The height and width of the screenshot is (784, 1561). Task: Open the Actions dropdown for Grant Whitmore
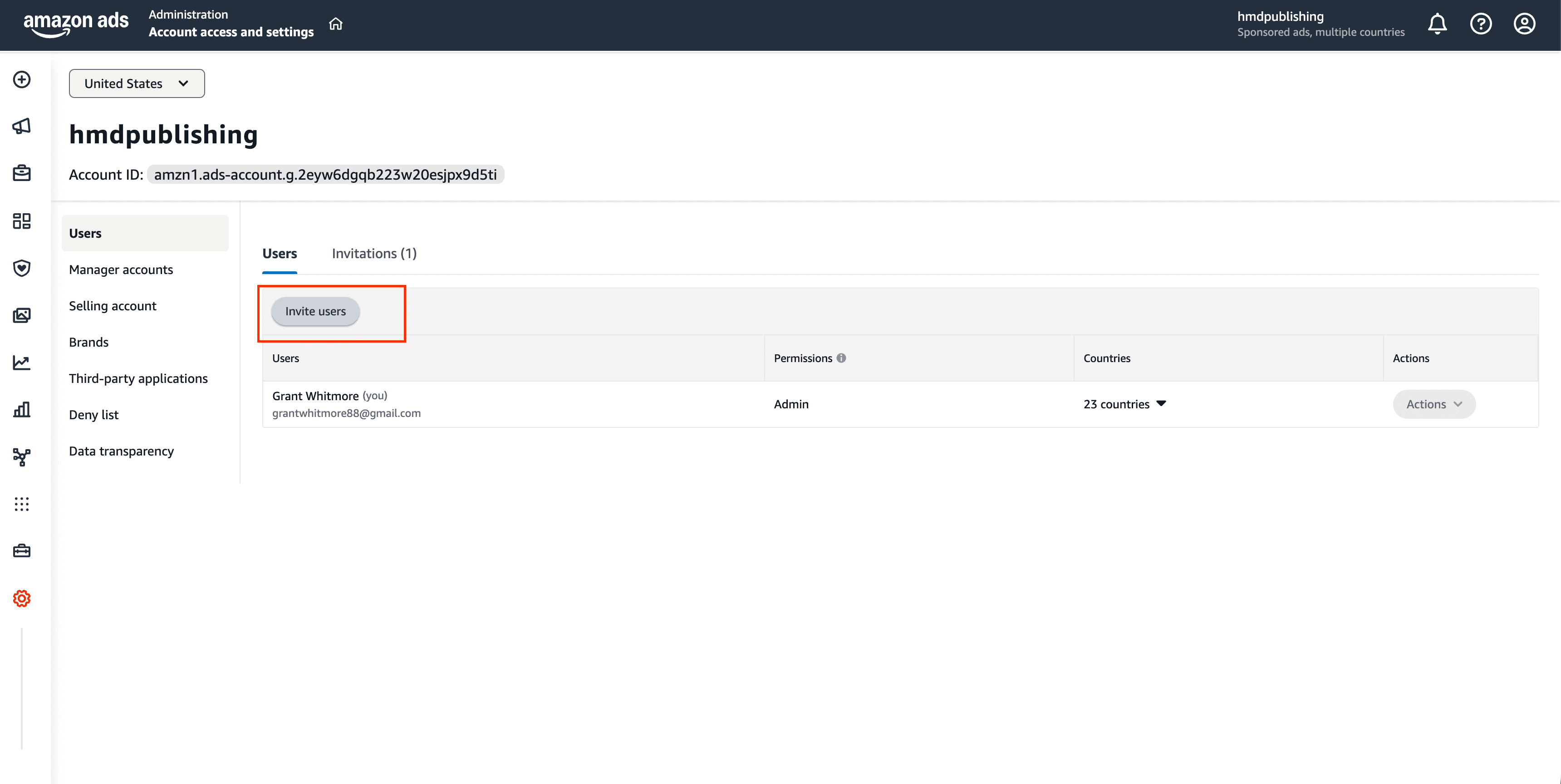1433,403
